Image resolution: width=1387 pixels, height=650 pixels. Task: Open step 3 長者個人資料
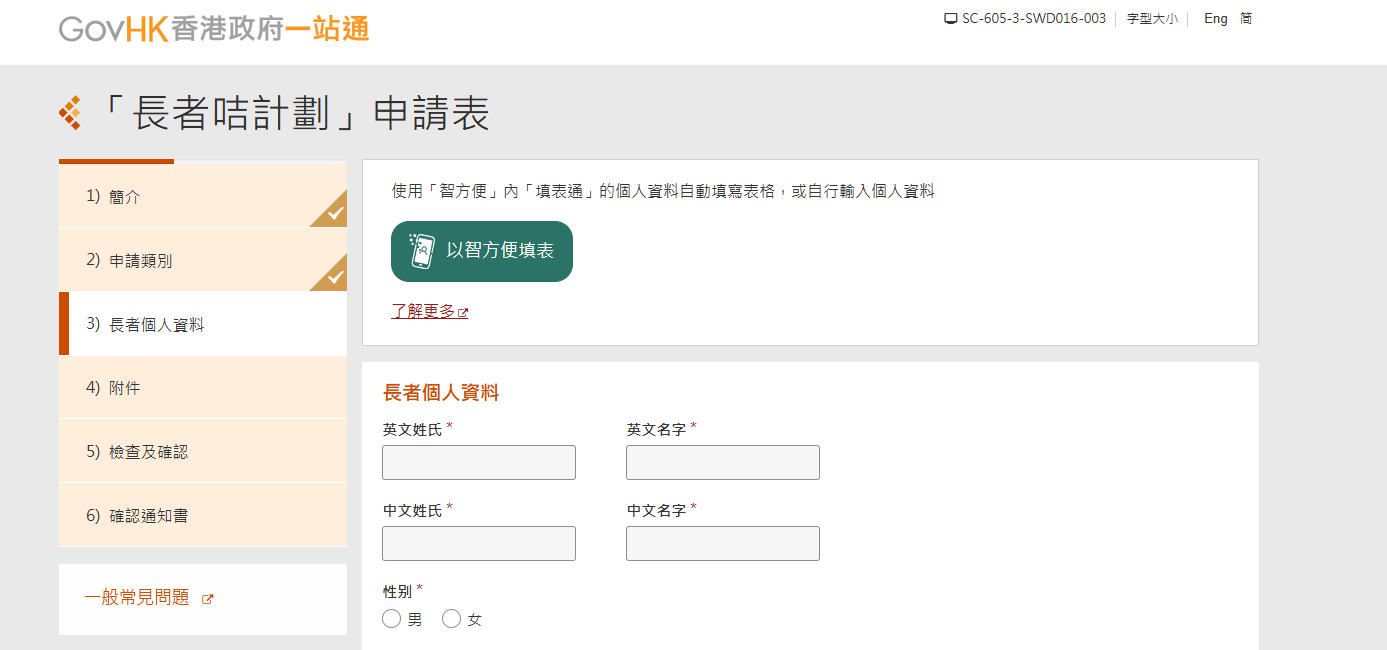[157, 324]
